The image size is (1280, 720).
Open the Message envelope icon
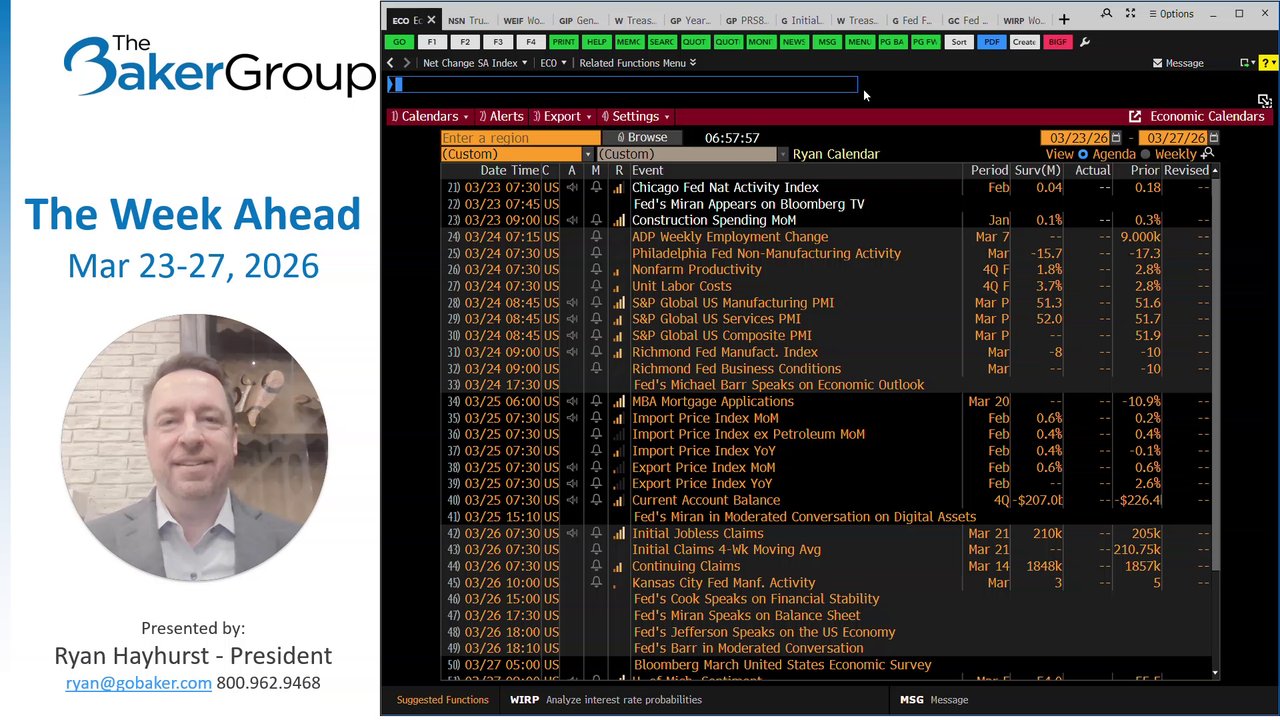tap(1158, 63)
